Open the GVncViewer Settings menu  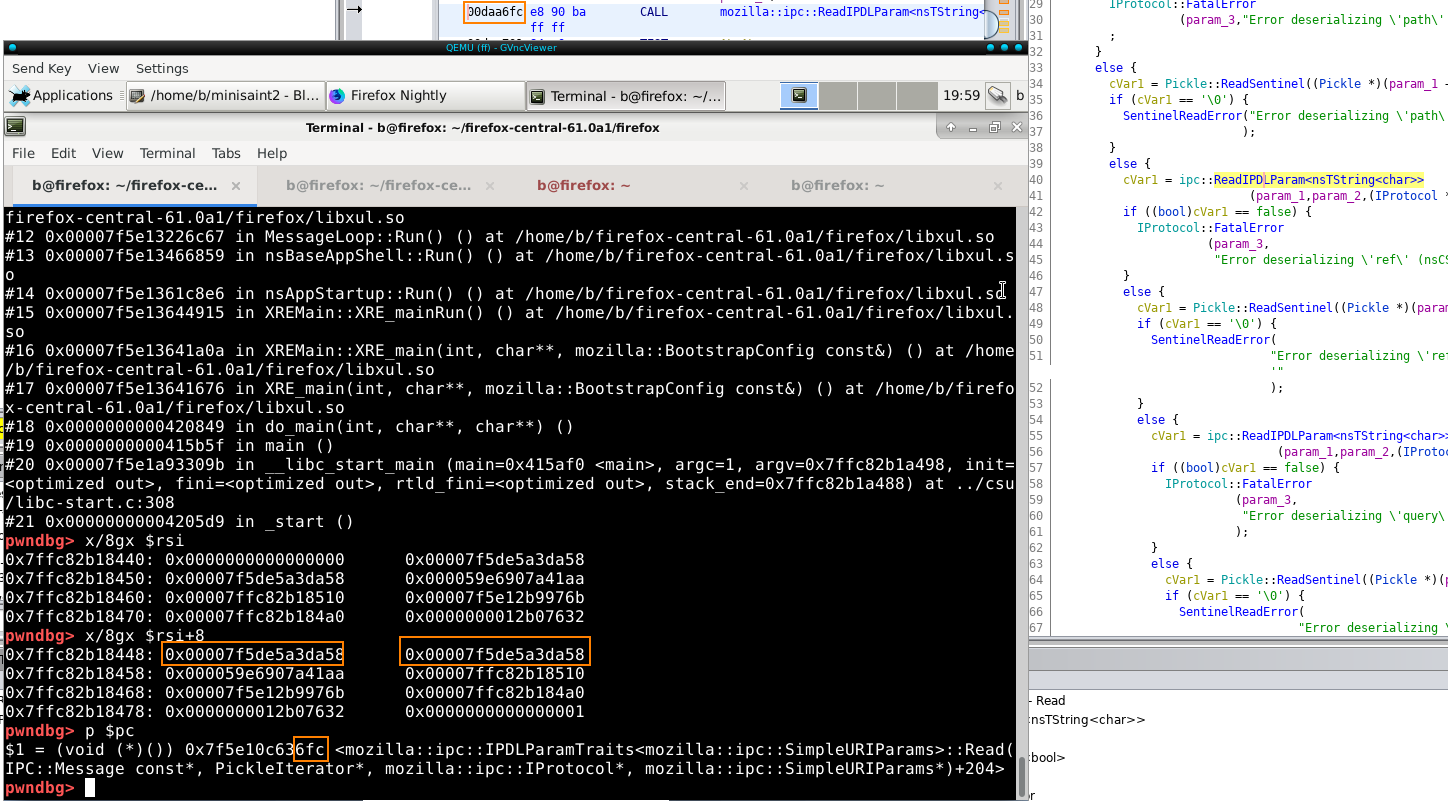pyautogui.click(x=162, y=68)
